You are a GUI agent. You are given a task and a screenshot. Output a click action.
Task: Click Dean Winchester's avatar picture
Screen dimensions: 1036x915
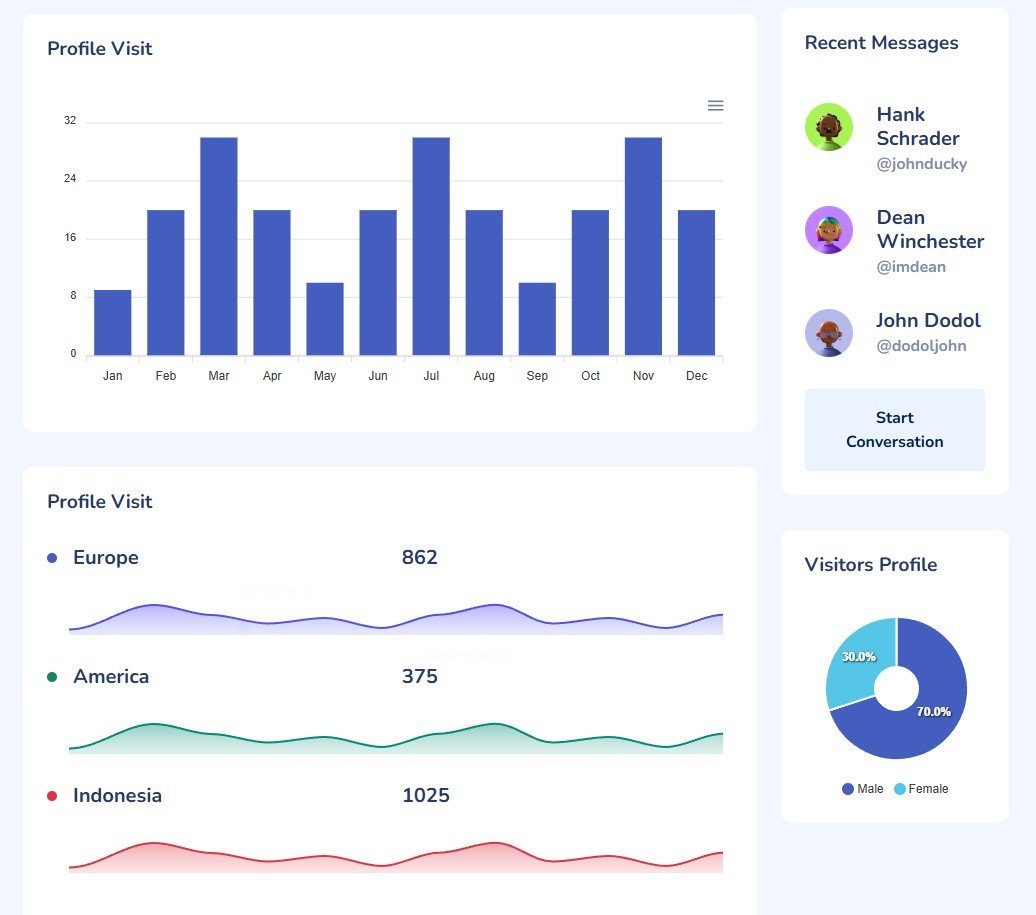[828, 230]
